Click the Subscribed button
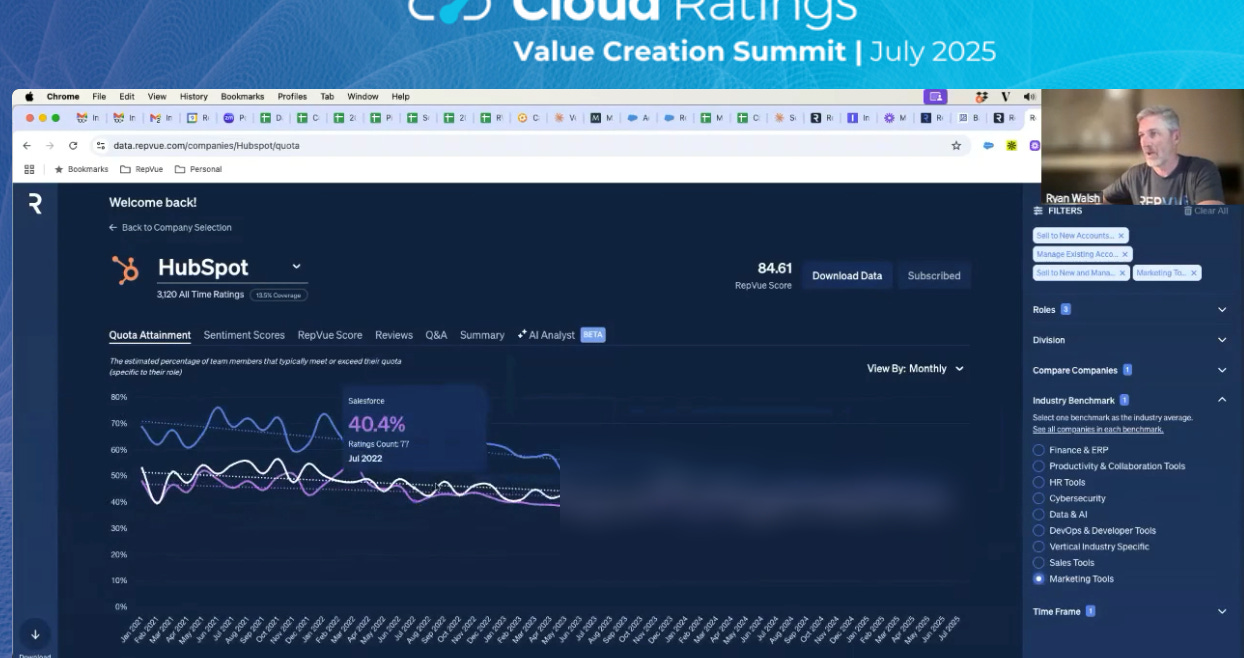 (934, 276)
